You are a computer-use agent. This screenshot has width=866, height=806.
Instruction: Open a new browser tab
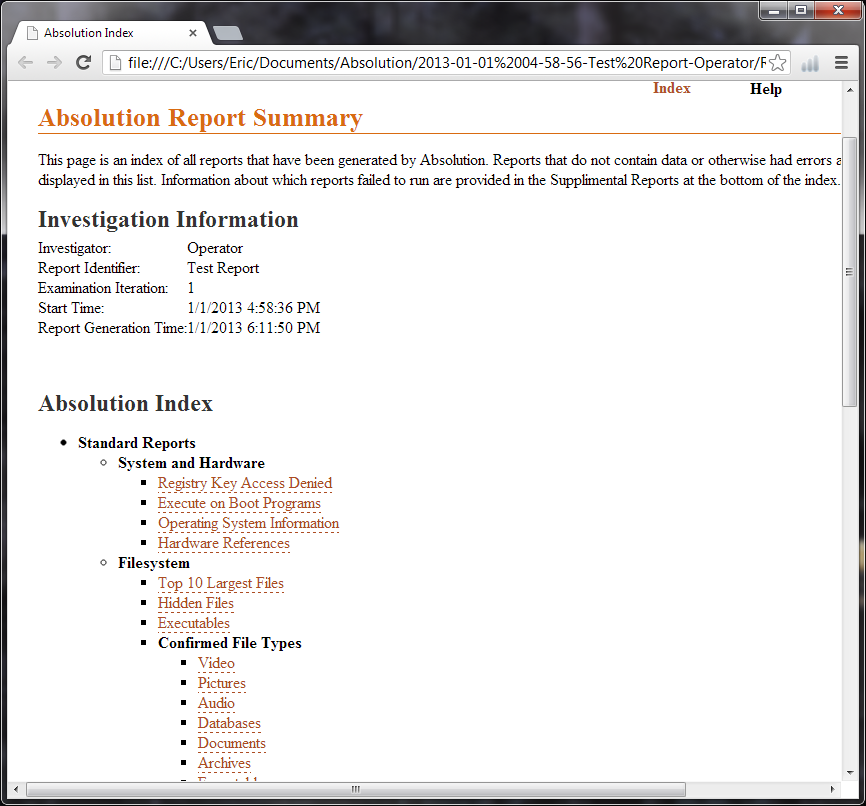click(227, 31)
